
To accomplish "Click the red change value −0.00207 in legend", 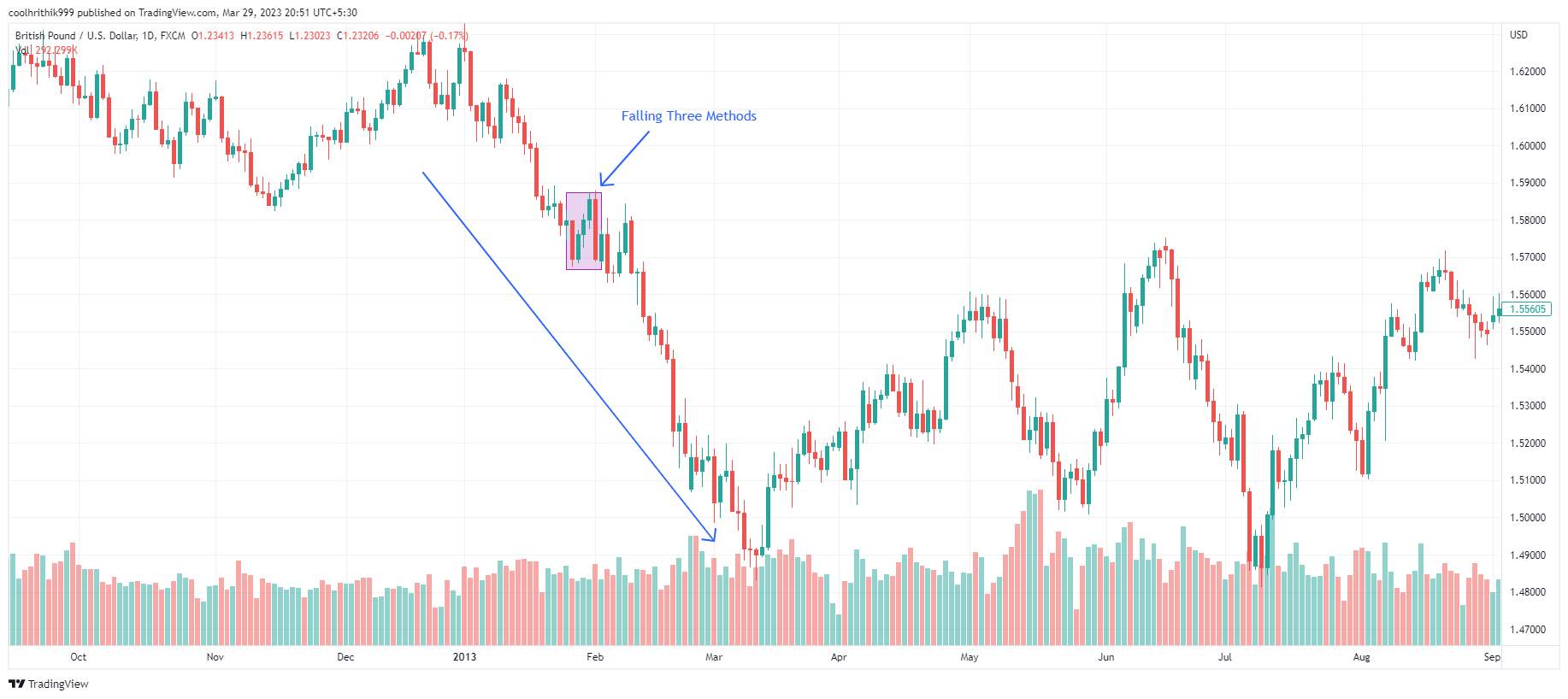I will 405,36.
